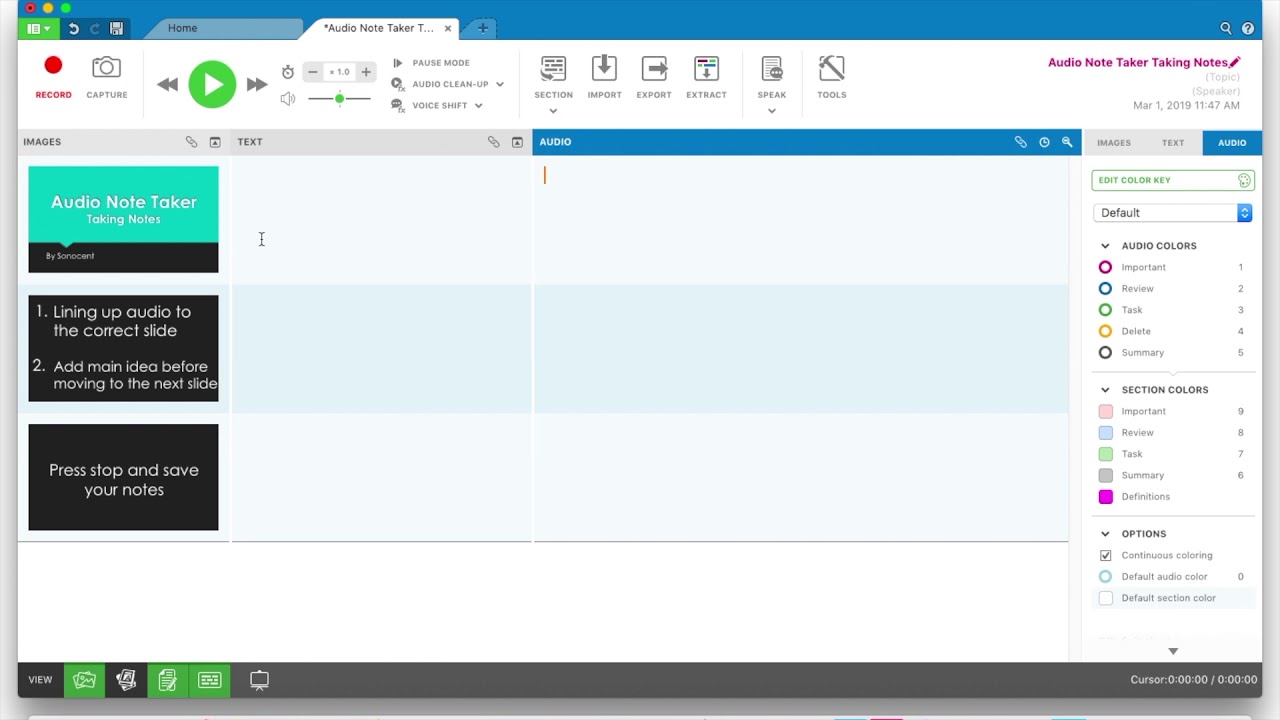The image size is (1280, 720).
Task: Click the Images pane collapse icon
Action: click(214, 142)
